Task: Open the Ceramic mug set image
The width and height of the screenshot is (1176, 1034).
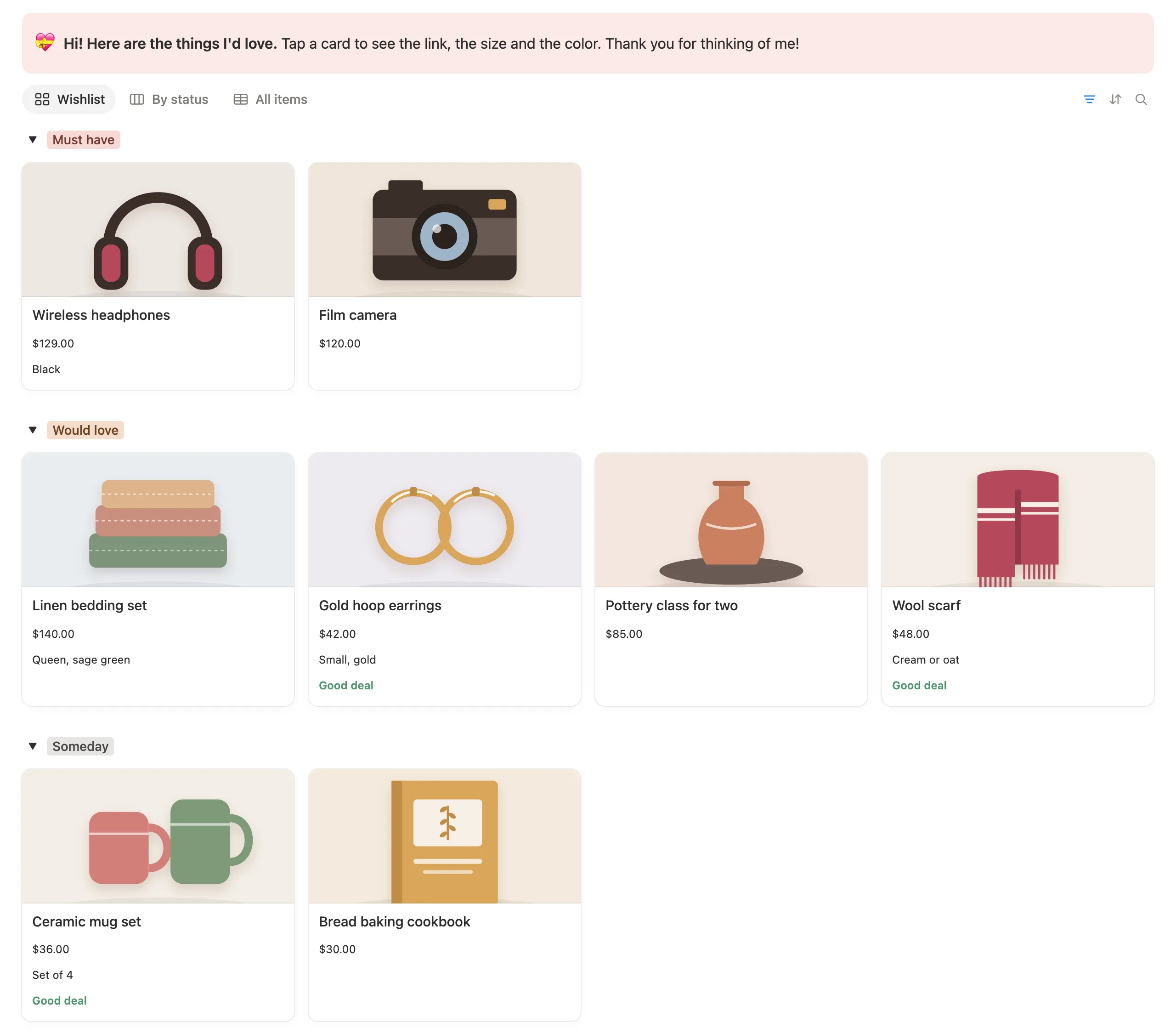Action: coord(158,836)
